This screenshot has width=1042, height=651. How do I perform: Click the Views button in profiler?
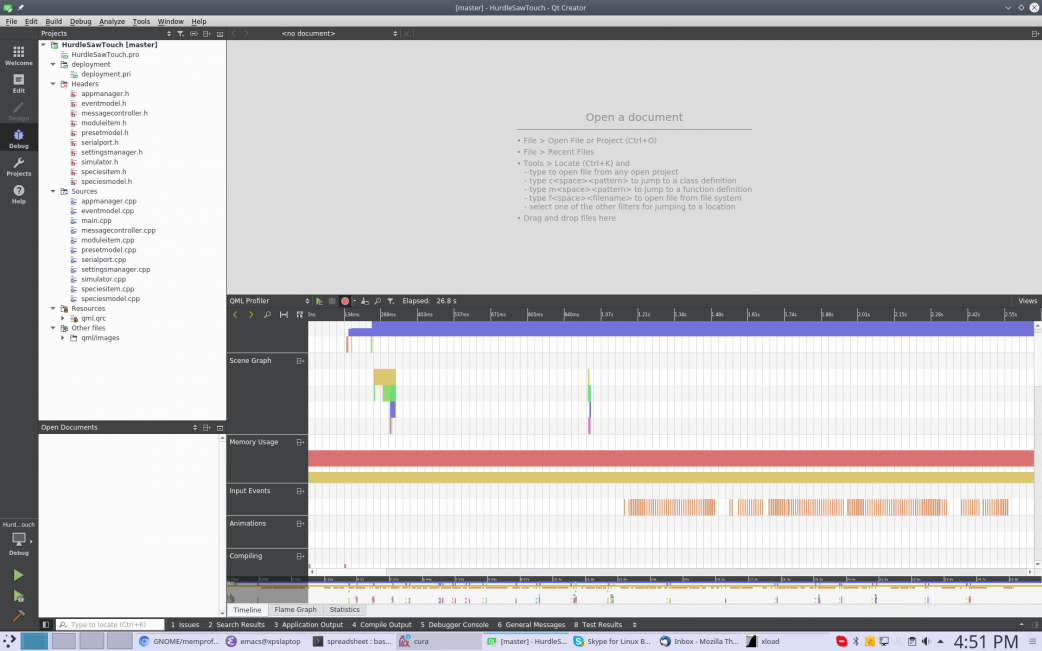pos(1027,301)
